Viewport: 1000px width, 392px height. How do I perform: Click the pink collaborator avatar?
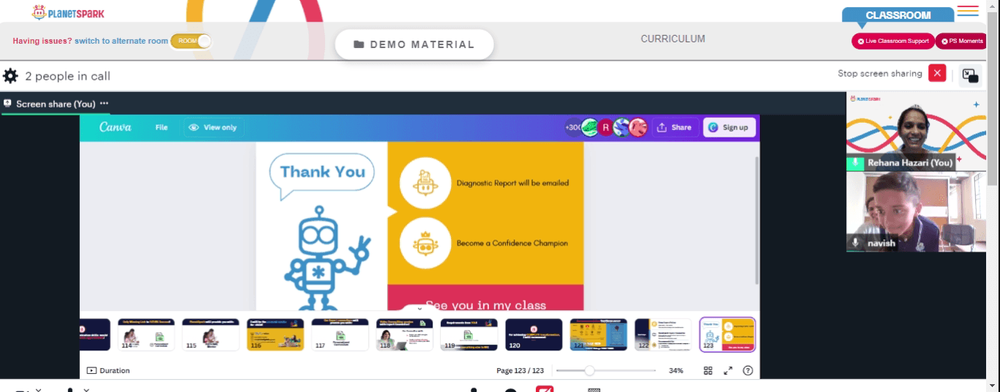coord(638,127)
